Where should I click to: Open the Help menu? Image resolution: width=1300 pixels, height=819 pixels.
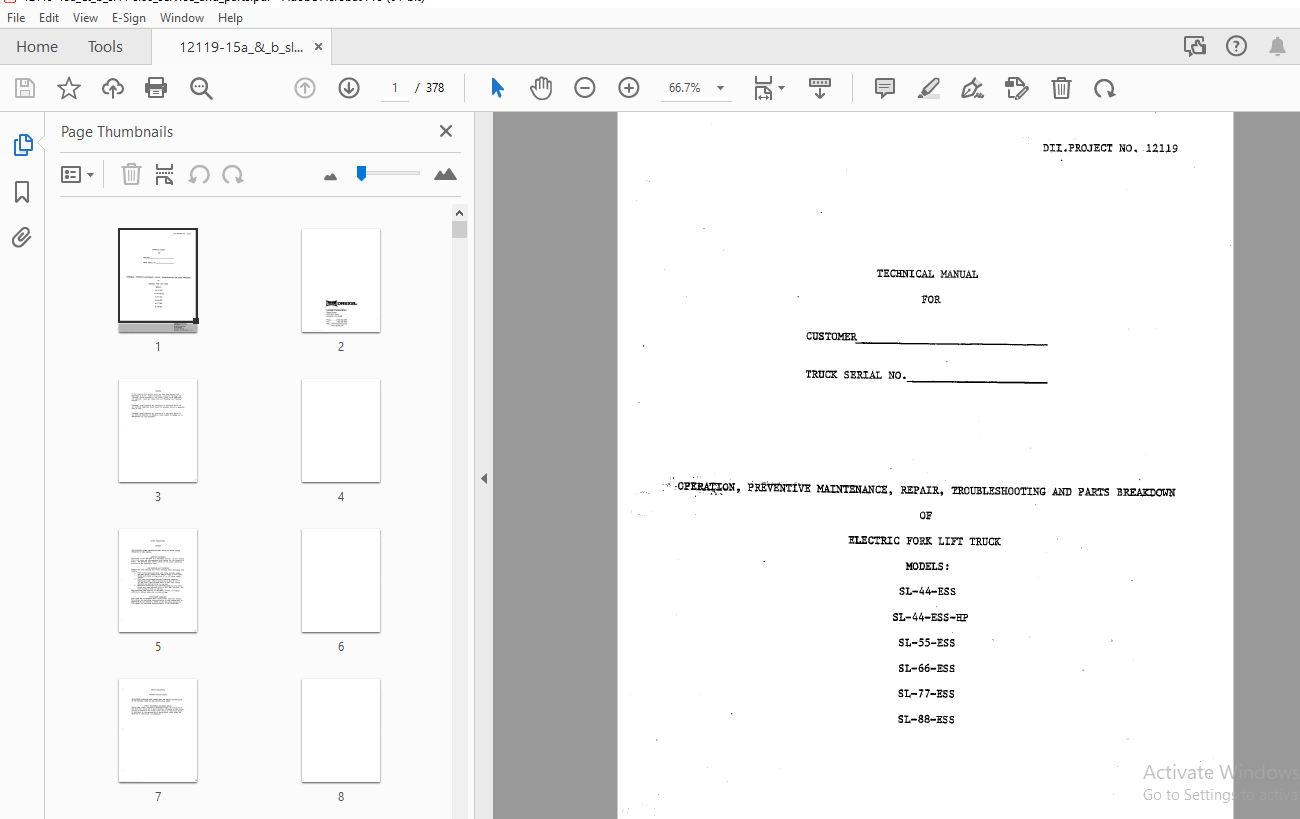pos(230,18)
